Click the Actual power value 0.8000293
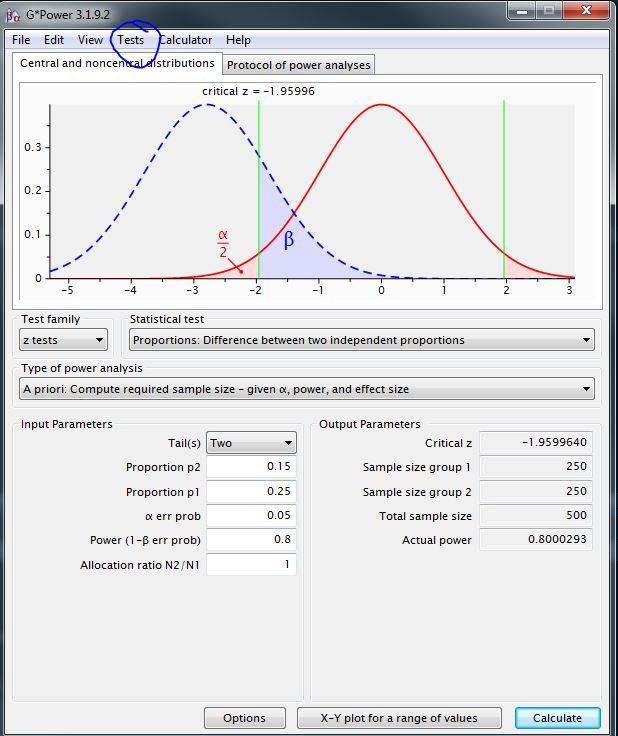Screen dimensions: 618x736 click(536, 539)
